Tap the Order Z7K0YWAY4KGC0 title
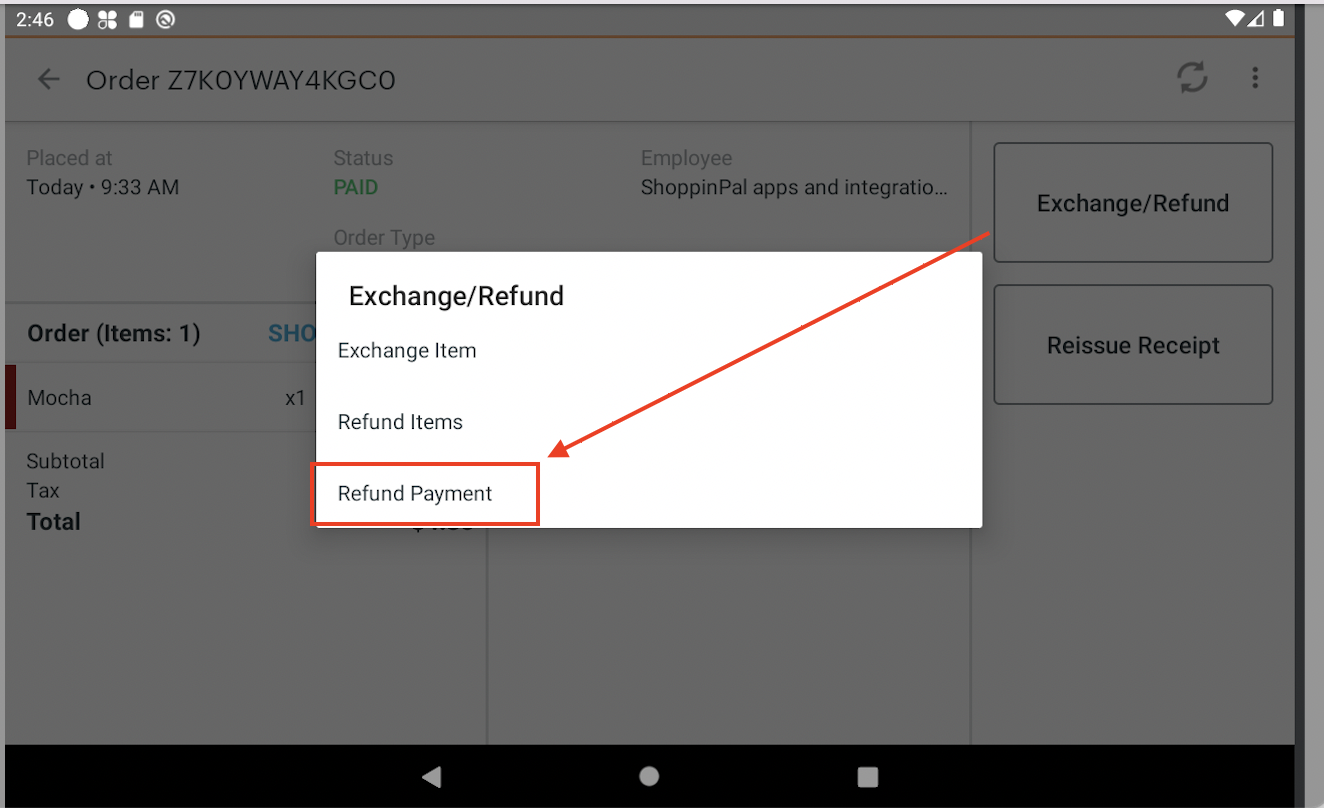The width and height of the screenshot is (1324, 808). pyautogui.click(x=240, y=80)
